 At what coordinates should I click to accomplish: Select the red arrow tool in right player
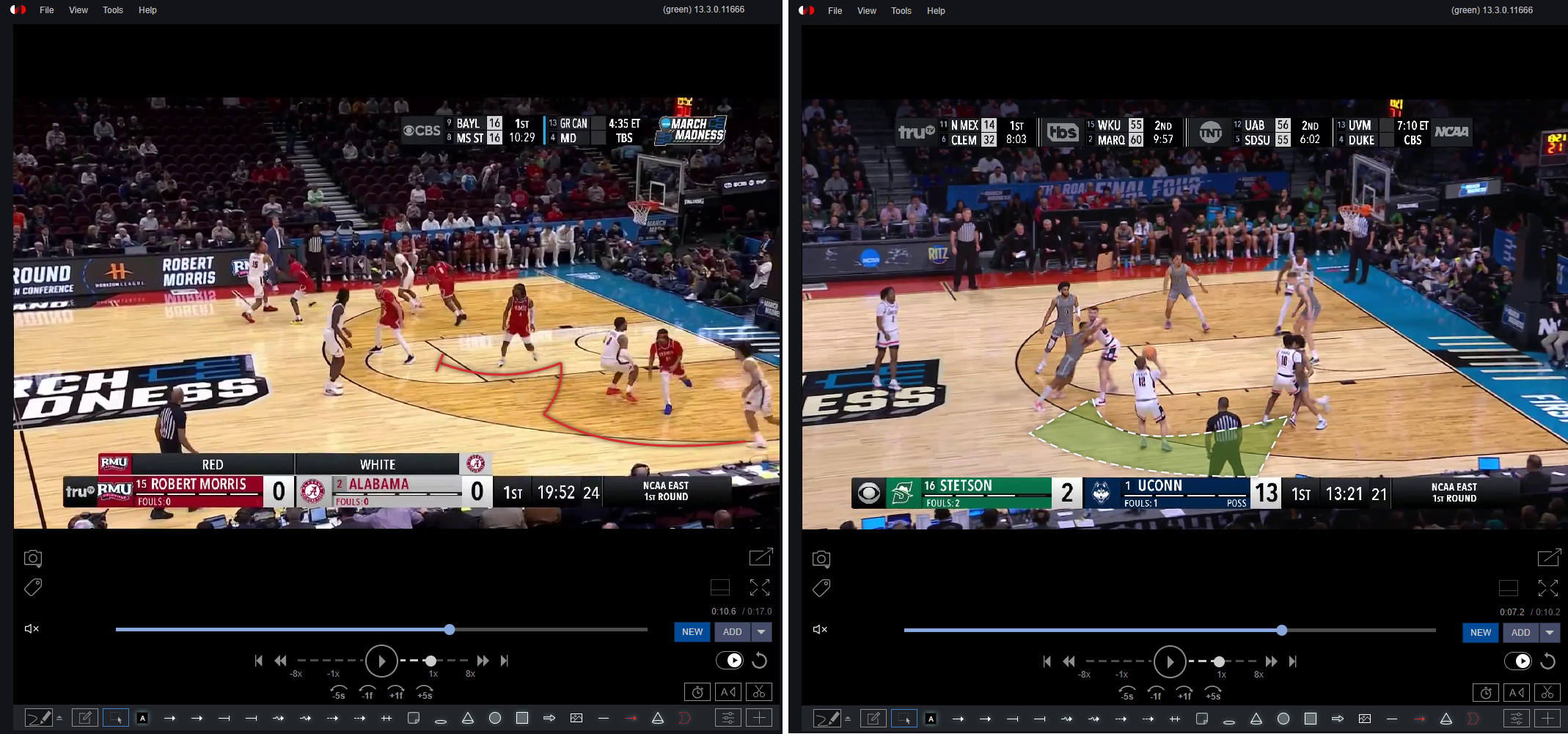[1419, 719]
